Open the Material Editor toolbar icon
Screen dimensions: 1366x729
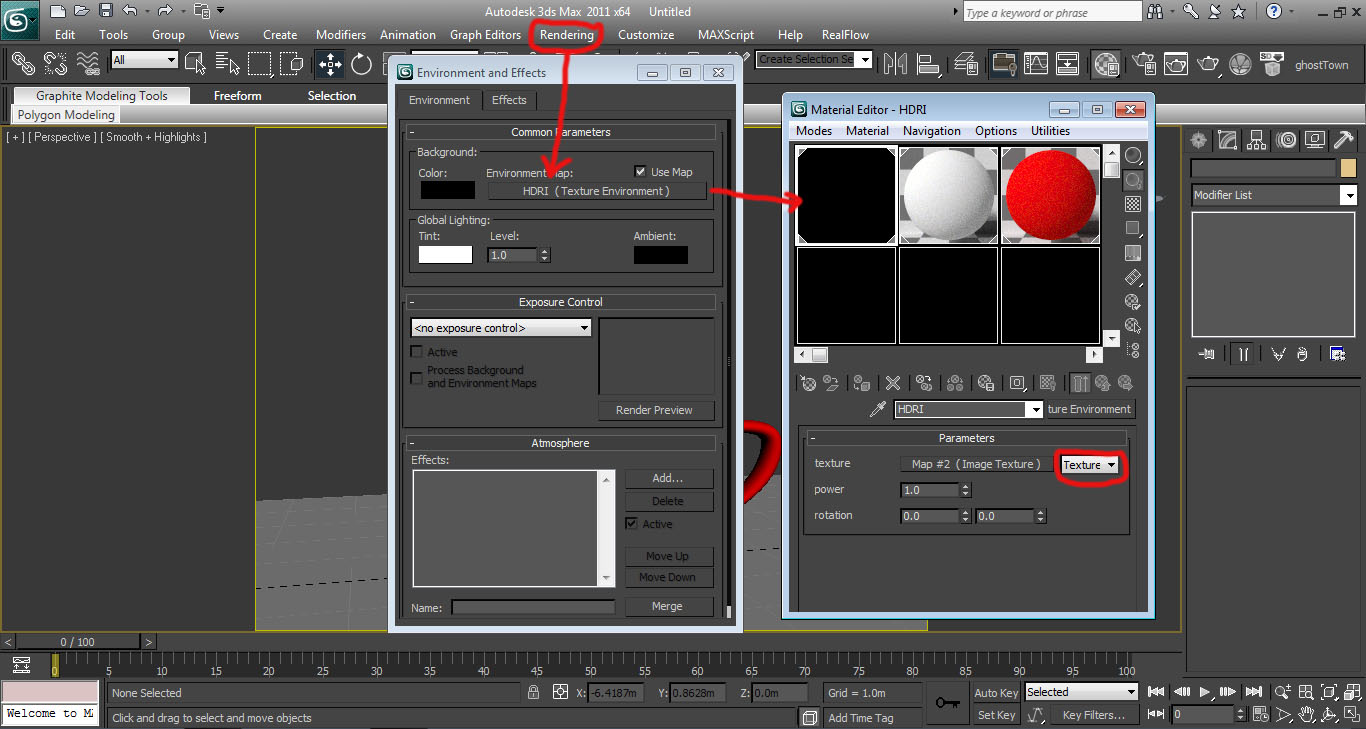pyautogui.click(x=1106, y=64)
